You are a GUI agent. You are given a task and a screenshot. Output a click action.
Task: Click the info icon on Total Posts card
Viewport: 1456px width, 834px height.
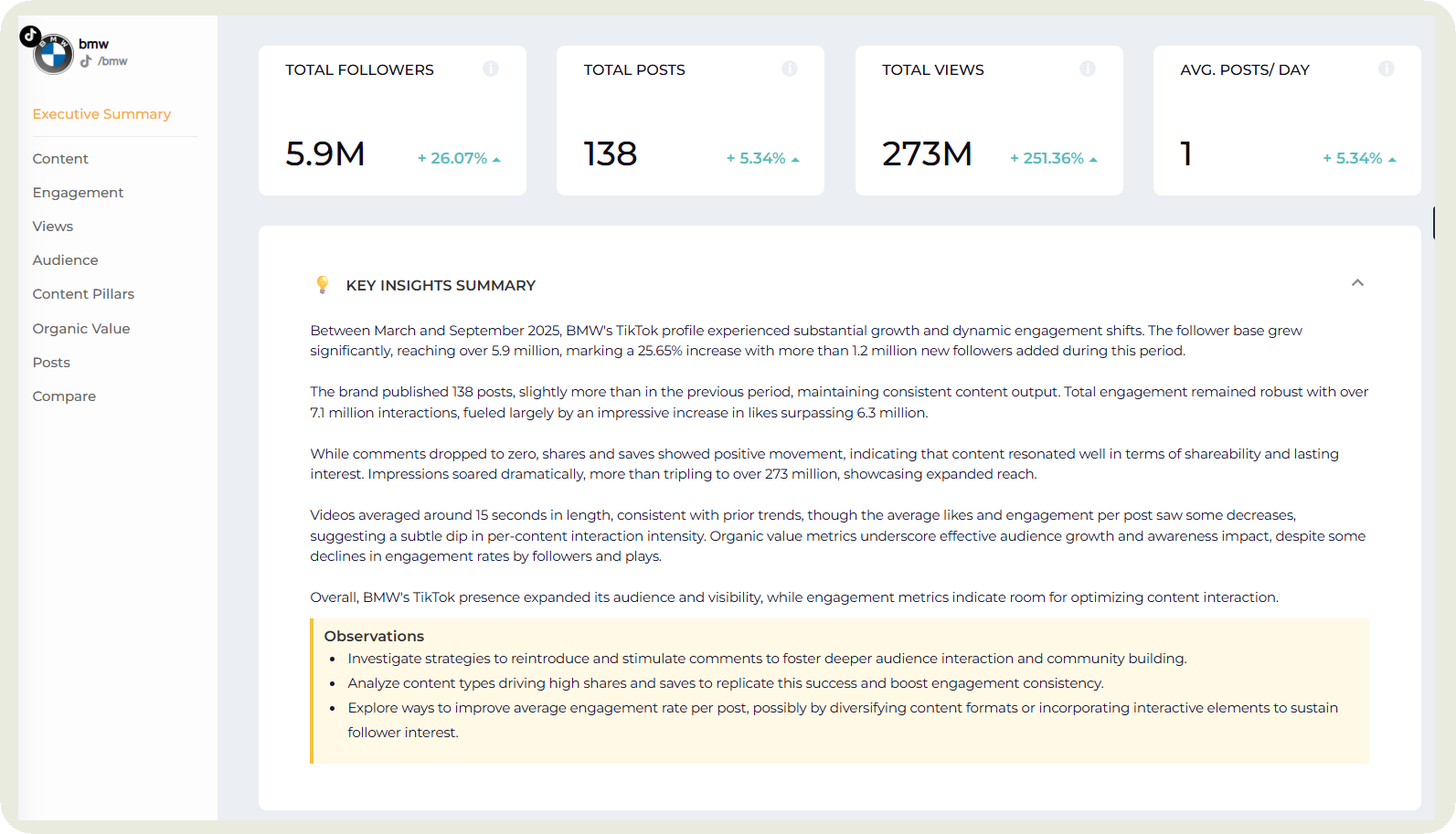[x=790, y=69]
